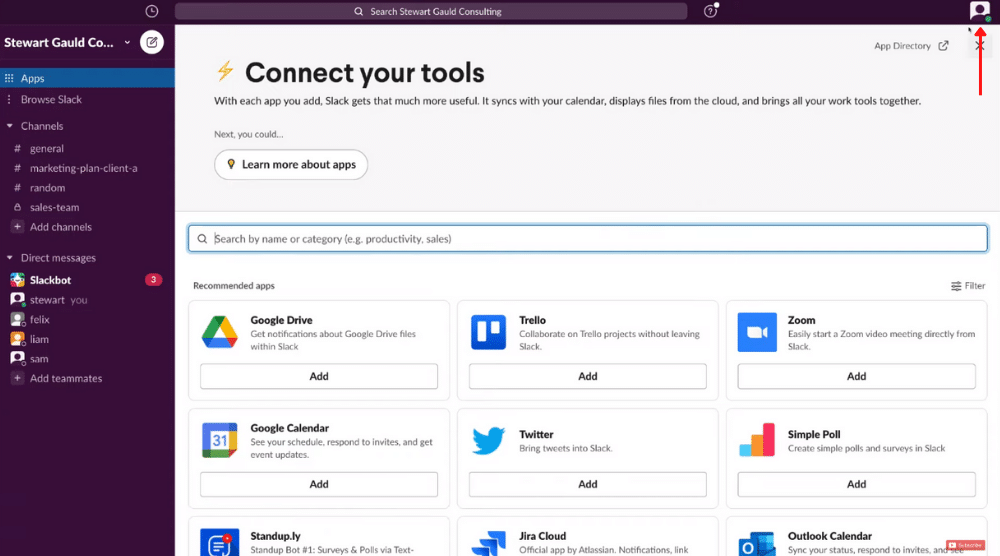Click Add channels text
Image resolution: width=1000 pixels, height=556 pixels.
pos(61,227)
